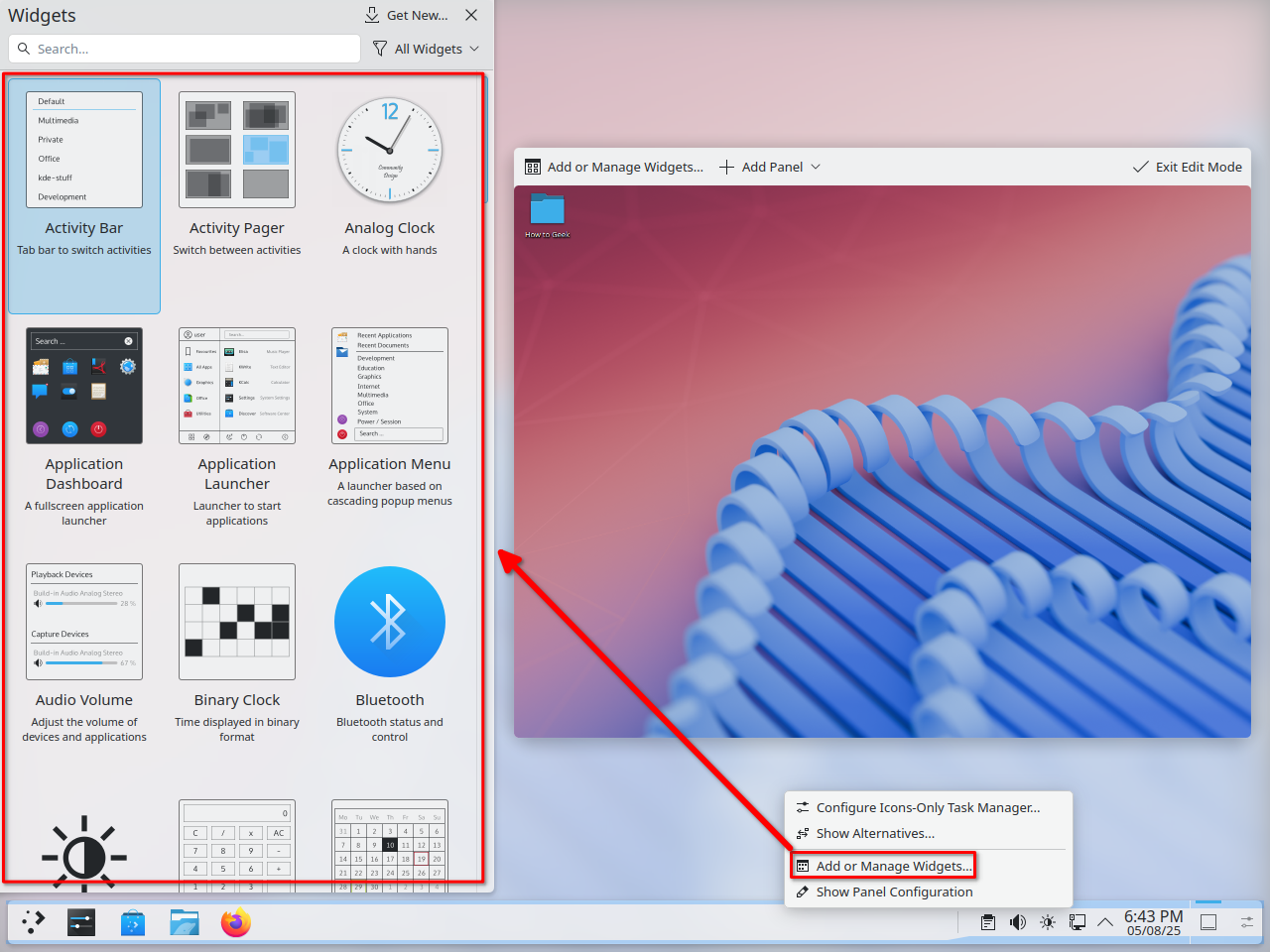Image resolution: width=1270 pixels, height=952 pixels.
Task: Click the brightness icon in system tray
Action: (x=1048, y=922)
